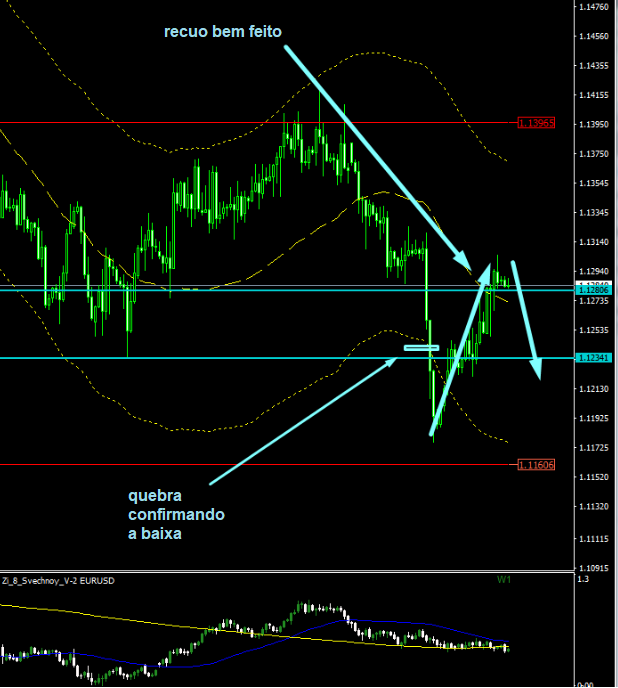Image resolution: width=618 pixels, height=688 pixels.
Task: Click the green W1 timeframe label
Action: 503,580
